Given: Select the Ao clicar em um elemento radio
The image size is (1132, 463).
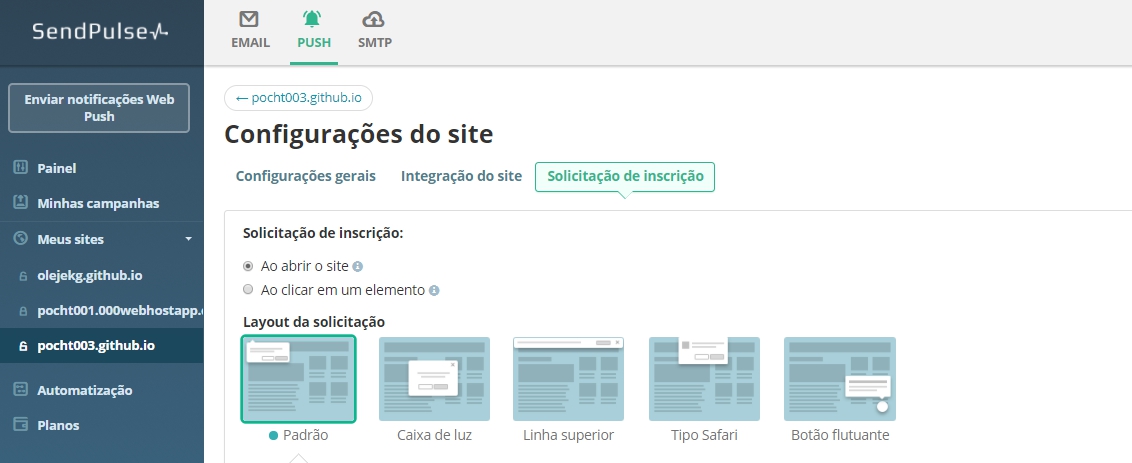Looking at the screenshot, I should [x=248, y=290].
